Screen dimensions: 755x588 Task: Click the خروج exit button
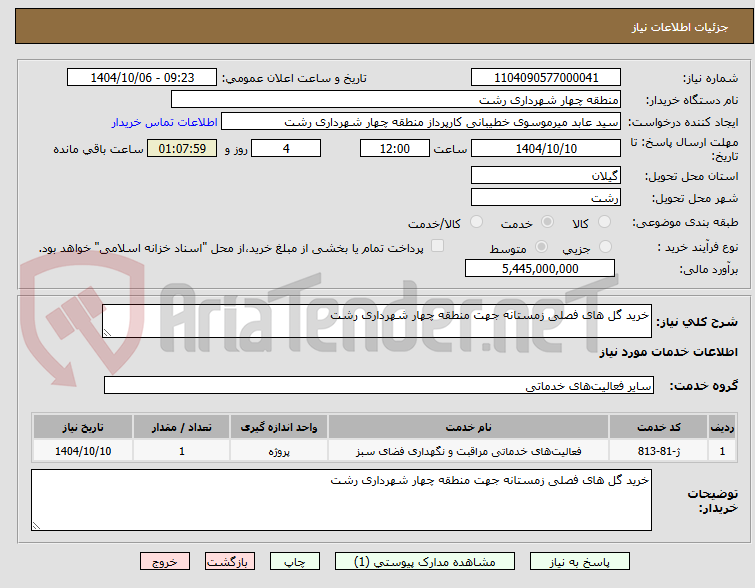165,562
